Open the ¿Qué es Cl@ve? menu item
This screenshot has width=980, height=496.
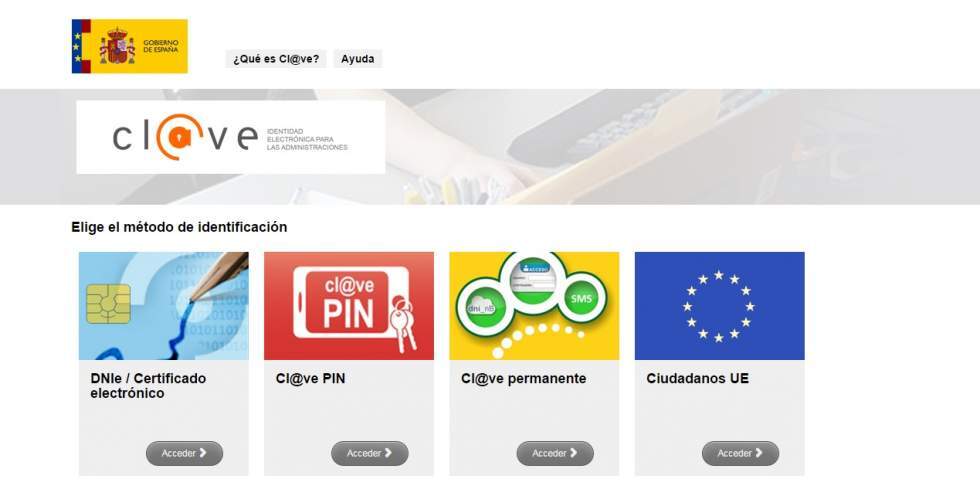(276, 59)
